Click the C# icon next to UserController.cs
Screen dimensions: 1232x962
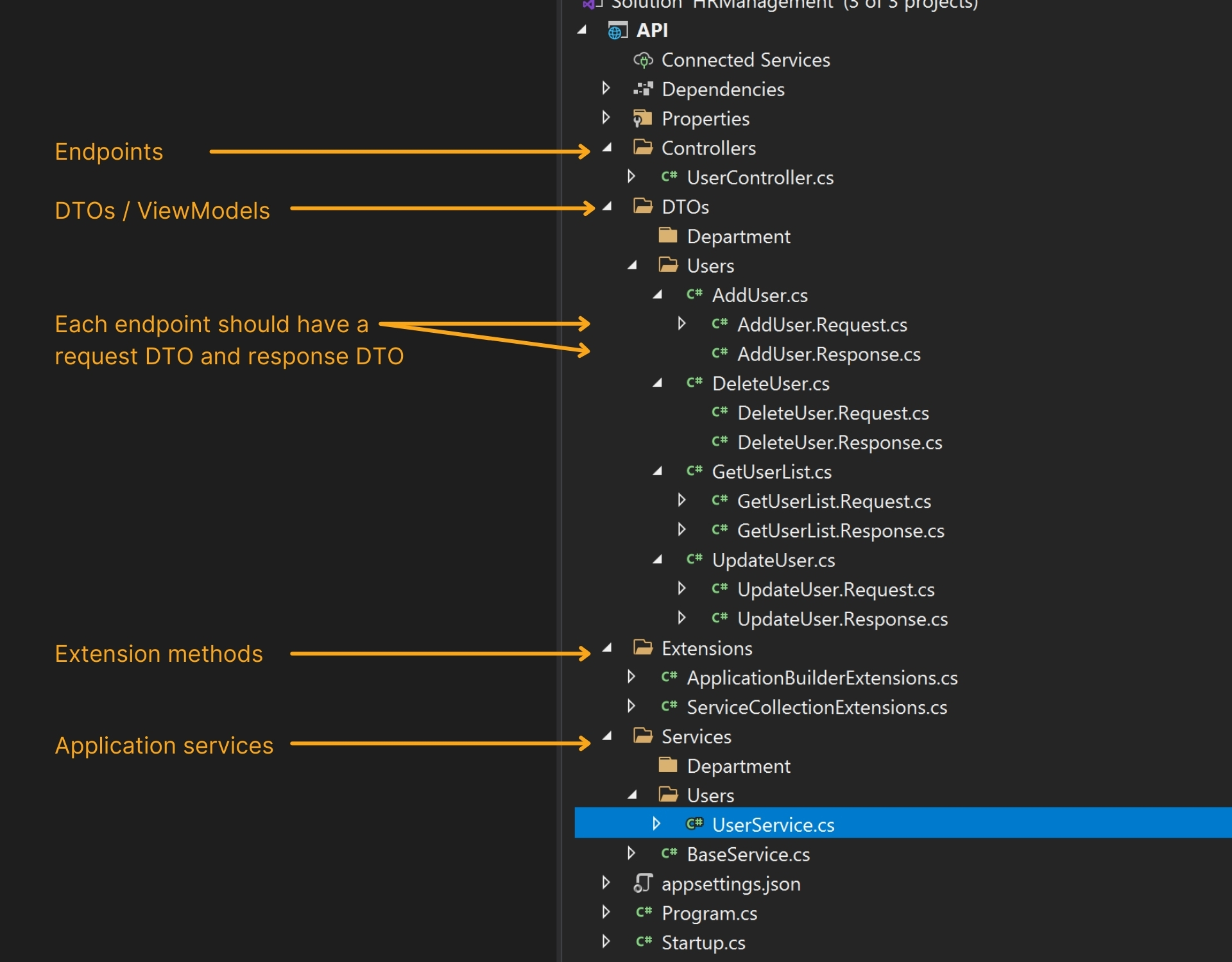pyautogui.click(x=670, y=178)
